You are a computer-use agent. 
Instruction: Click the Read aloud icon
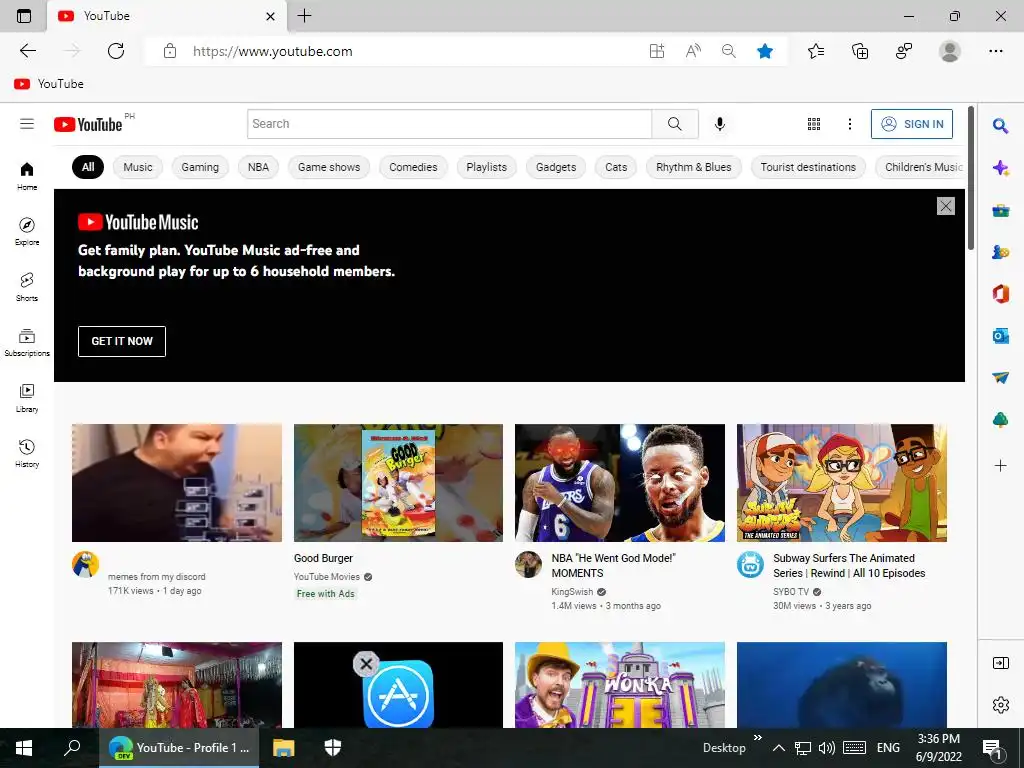point(693,51)
